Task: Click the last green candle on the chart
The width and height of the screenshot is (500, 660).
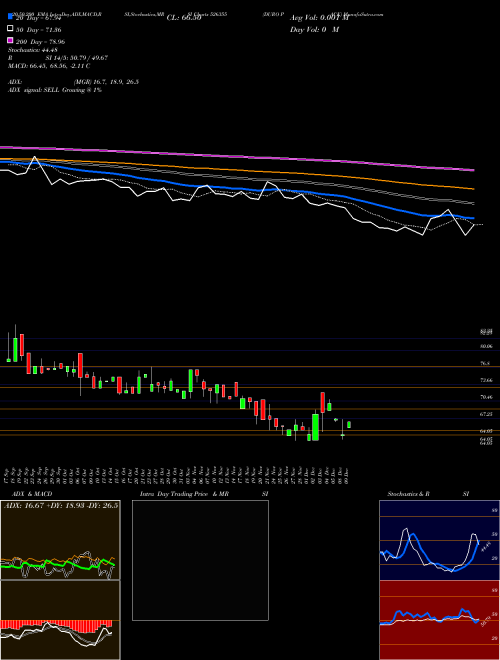Action: point(349,424)
